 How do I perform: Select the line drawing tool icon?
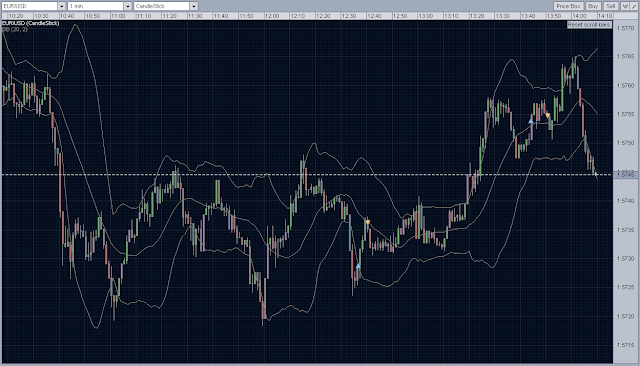tap(634, 6)
